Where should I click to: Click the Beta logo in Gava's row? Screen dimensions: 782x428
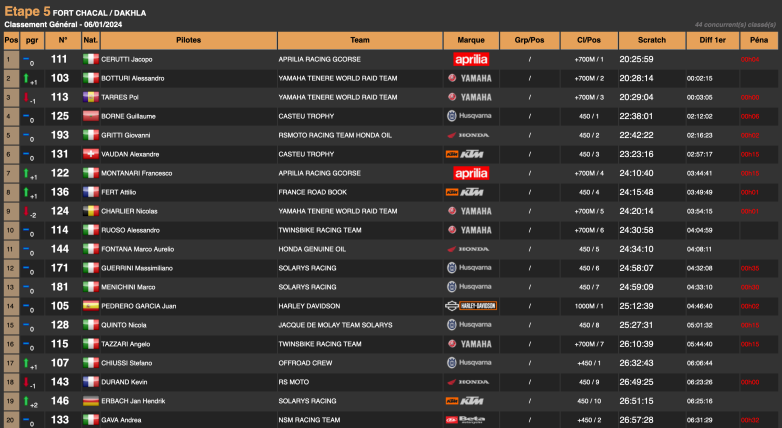471,420
